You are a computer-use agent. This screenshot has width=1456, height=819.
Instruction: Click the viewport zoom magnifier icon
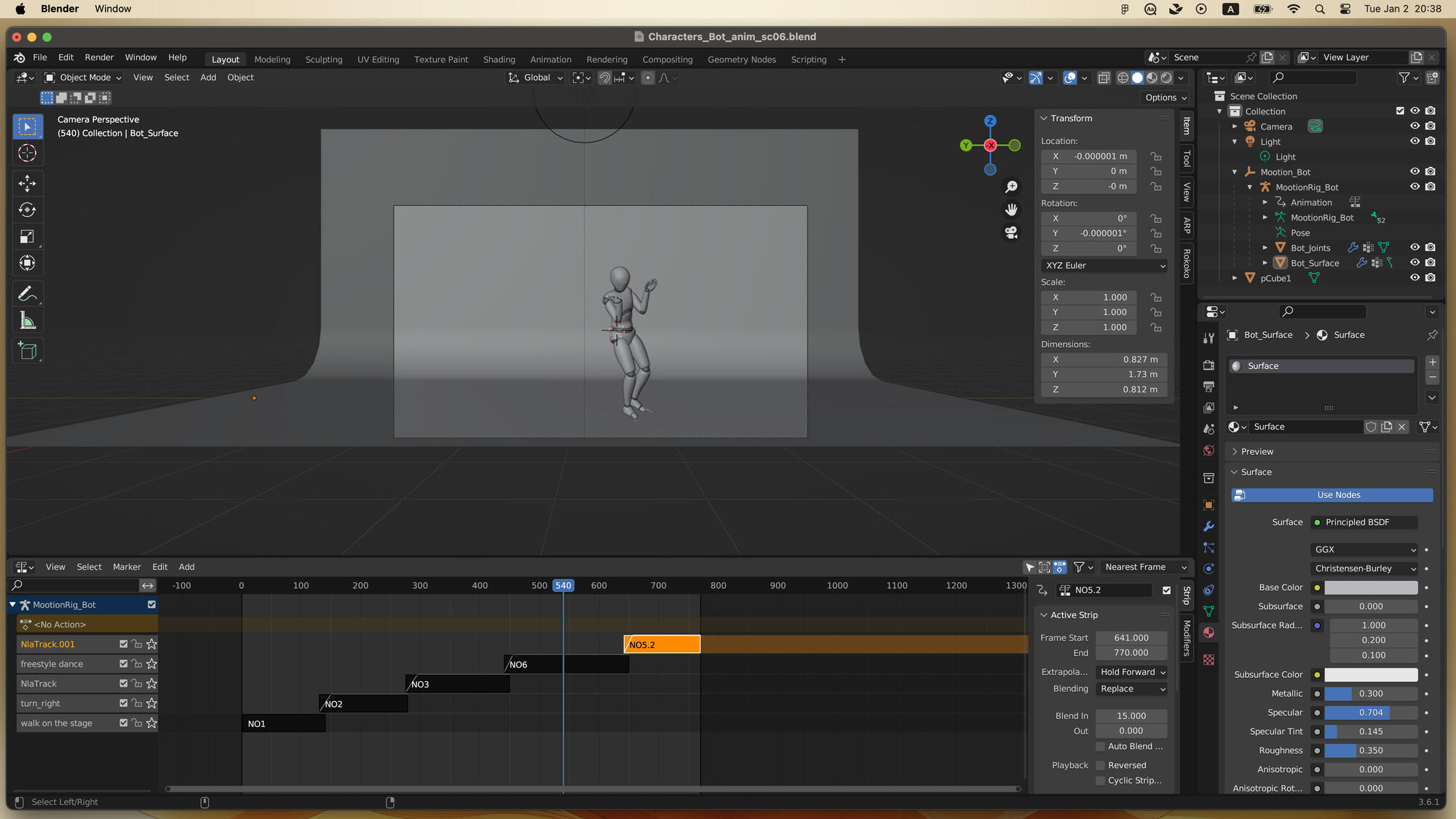coord(1011,187)
